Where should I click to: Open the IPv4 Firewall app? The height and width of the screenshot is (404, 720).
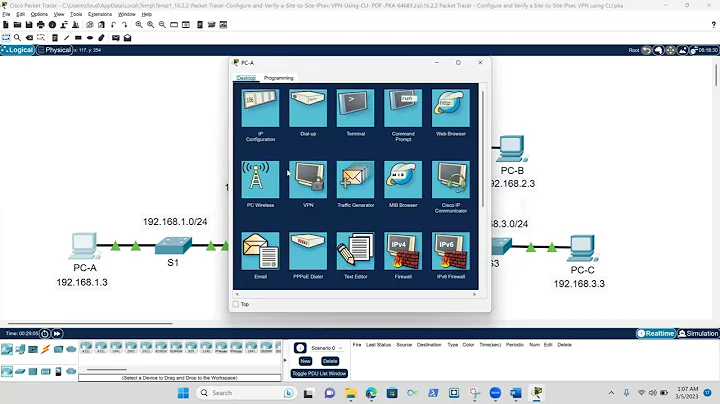pos(403,251)
